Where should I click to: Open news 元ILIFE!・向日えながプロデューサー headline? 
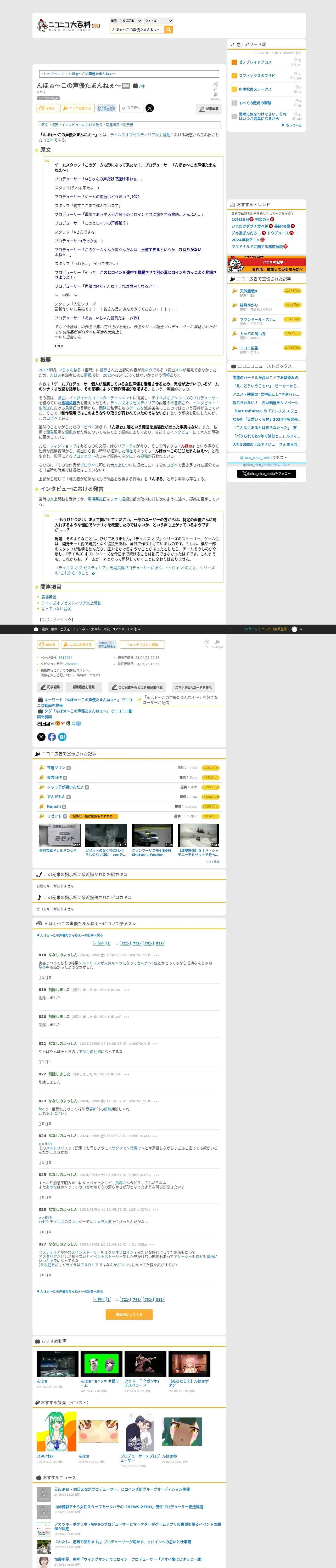(122, 1490)
